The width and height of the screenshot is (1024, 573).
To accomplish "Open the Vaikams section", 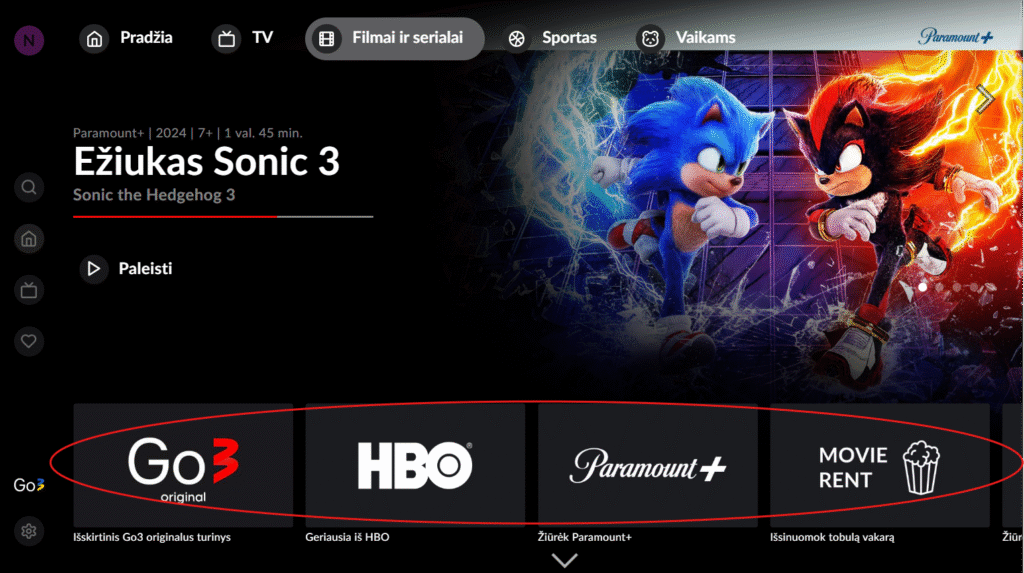I will click(x=686, y=39).
